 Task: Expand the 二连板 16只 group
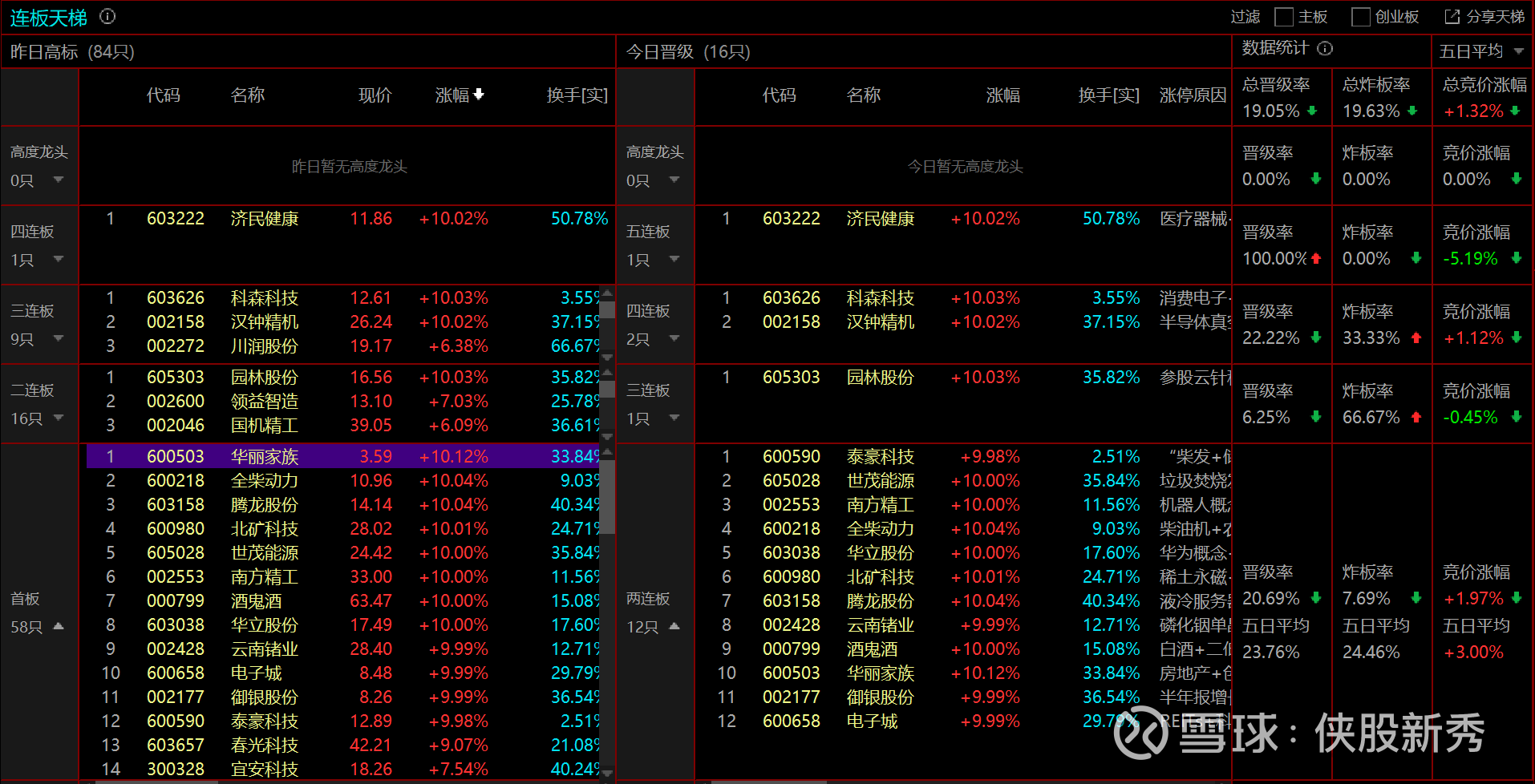pyautogui.click(x=59, y=418)
